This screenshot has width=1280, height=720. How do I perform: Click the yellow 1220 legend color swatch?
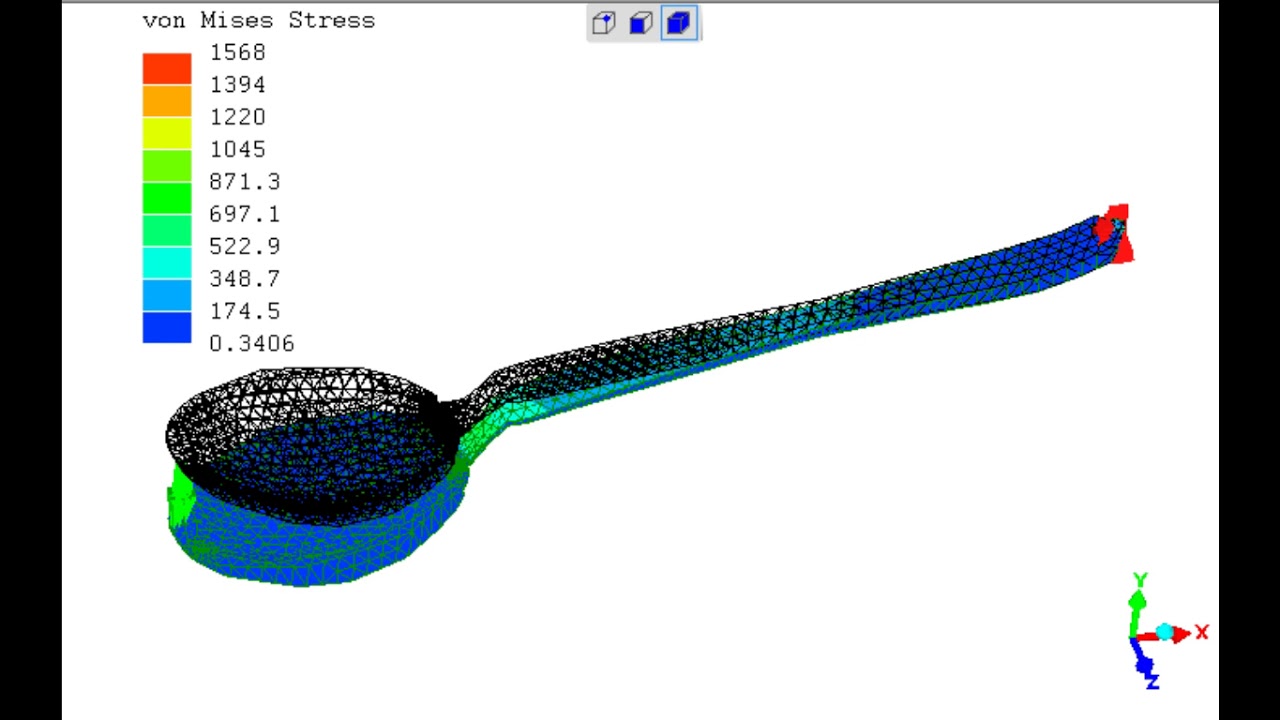click(167, 133)
